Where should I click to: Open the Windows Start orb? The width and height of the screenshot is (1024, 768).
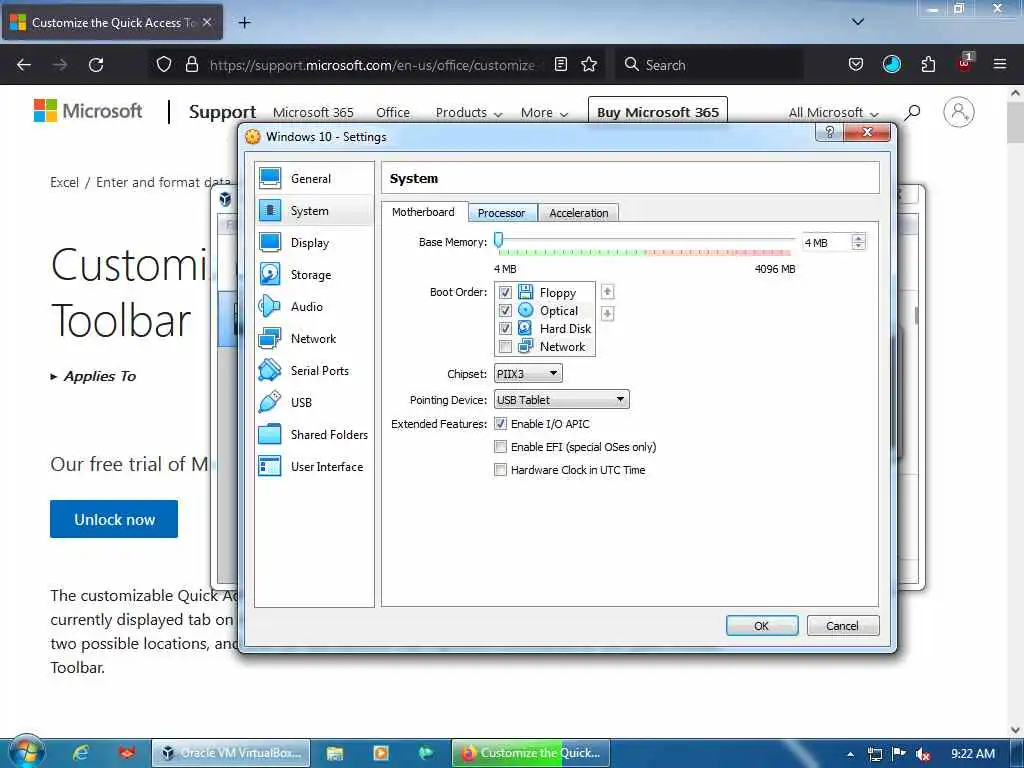(x=27, y=752)
